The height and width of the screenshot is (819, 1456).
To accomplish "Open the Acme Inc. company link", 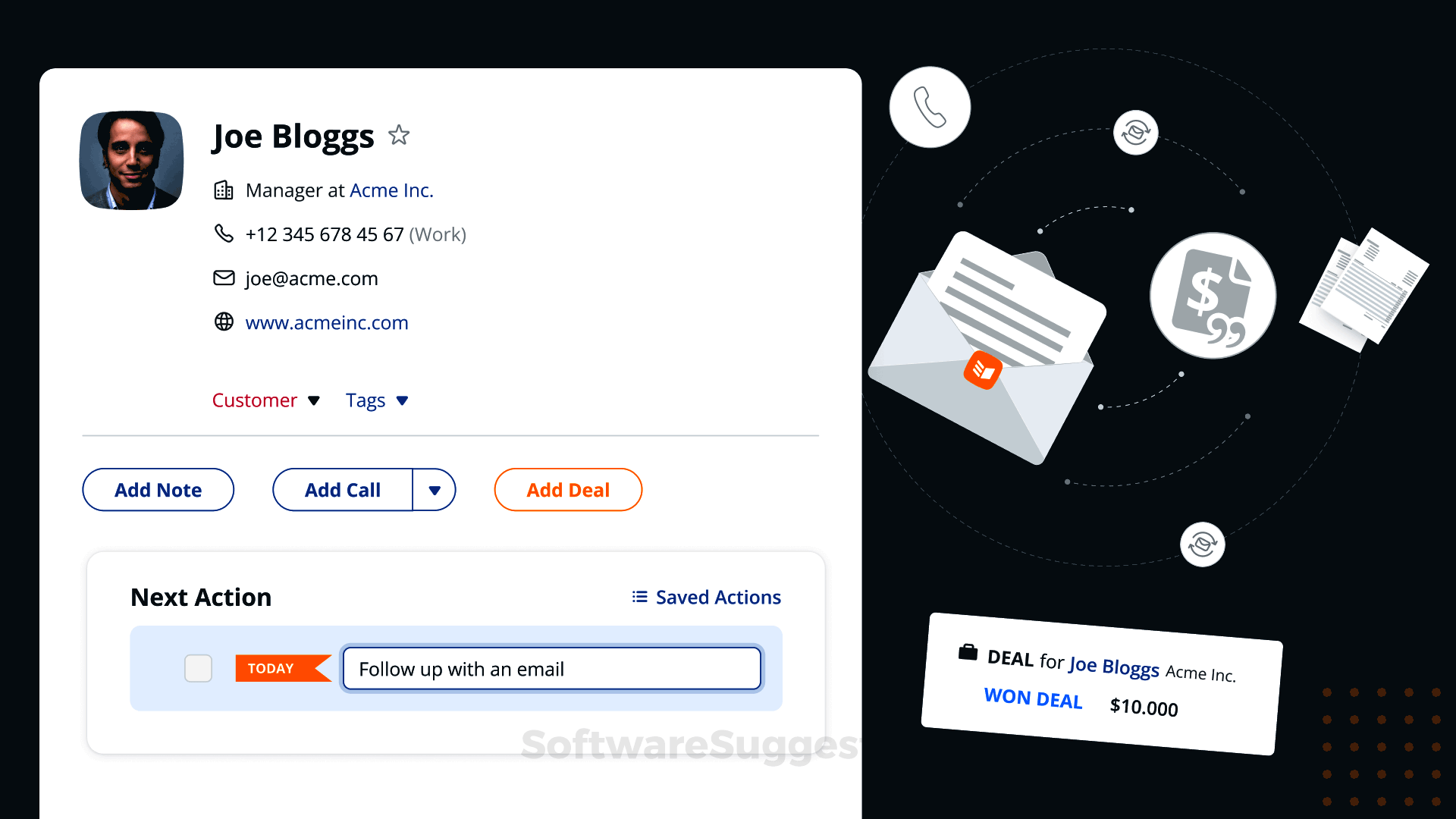I will [391, 190].
